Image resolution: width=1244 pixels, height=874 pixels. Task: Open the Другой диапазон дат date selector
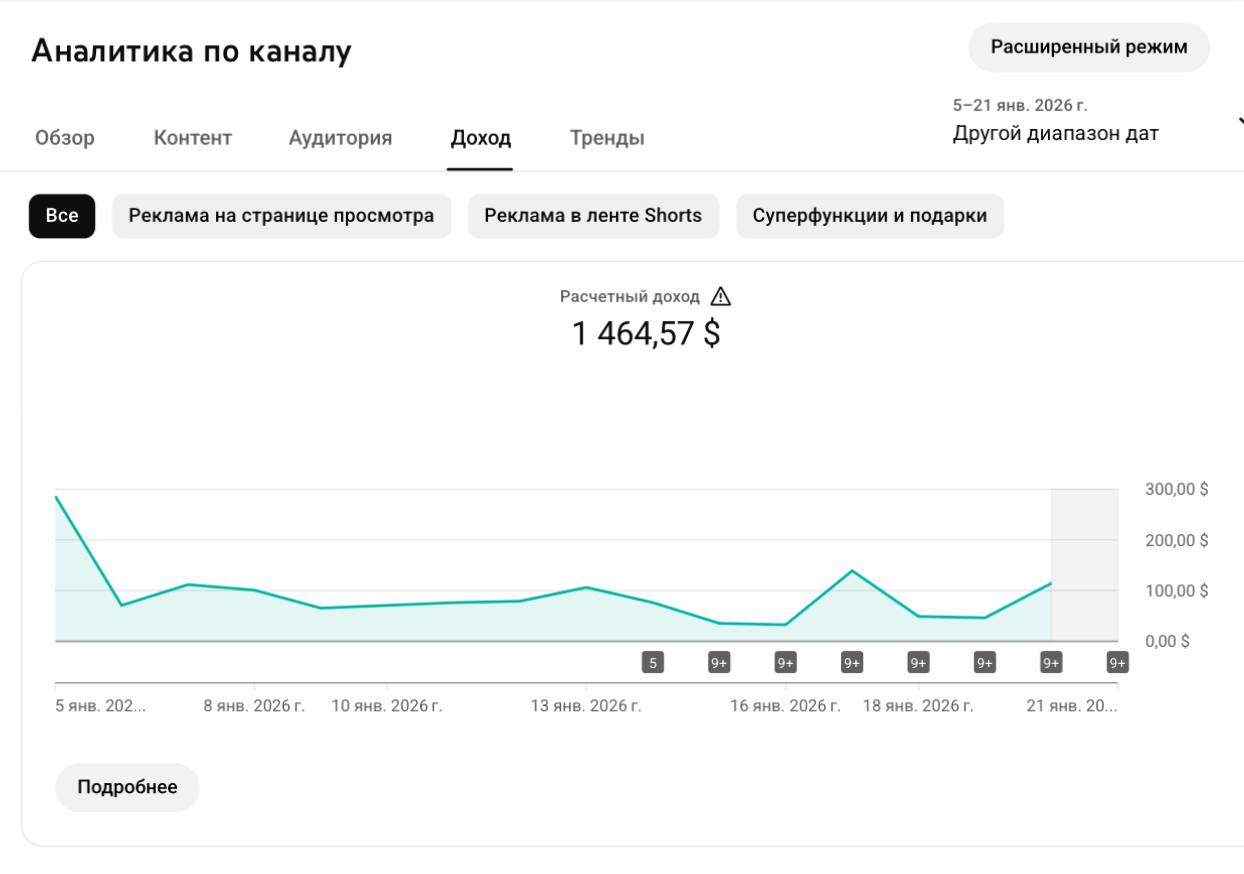1055,134
